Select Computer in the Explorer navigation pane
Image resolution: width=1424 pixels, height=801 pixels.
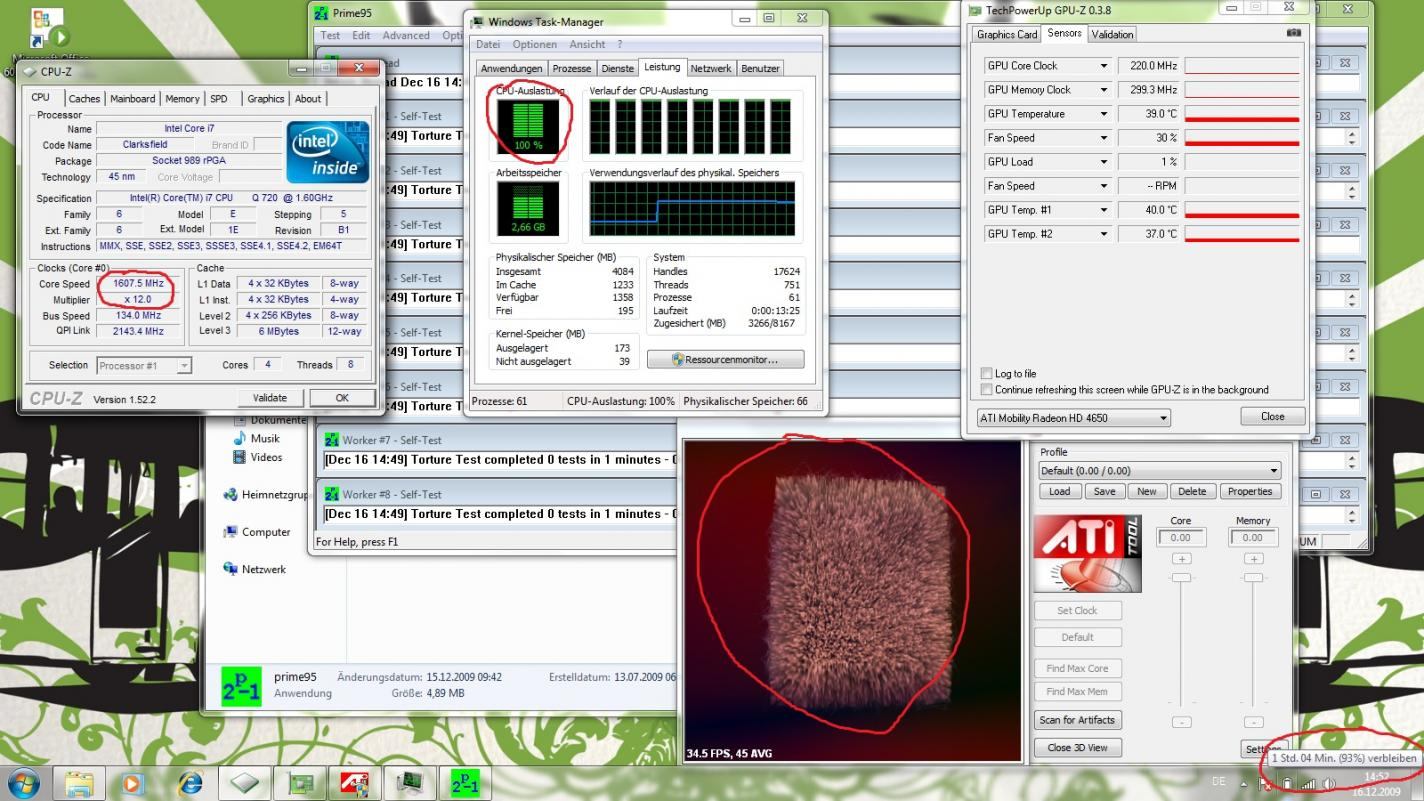coord(256,532)
